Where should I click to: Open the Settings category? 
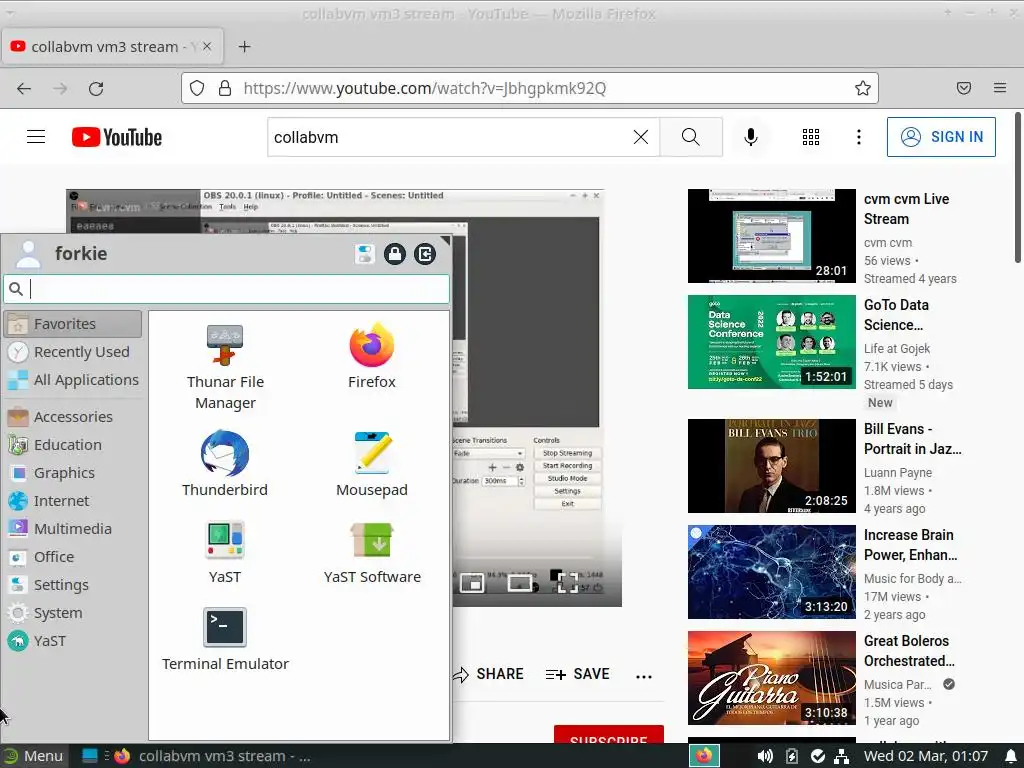pos(72,585)
